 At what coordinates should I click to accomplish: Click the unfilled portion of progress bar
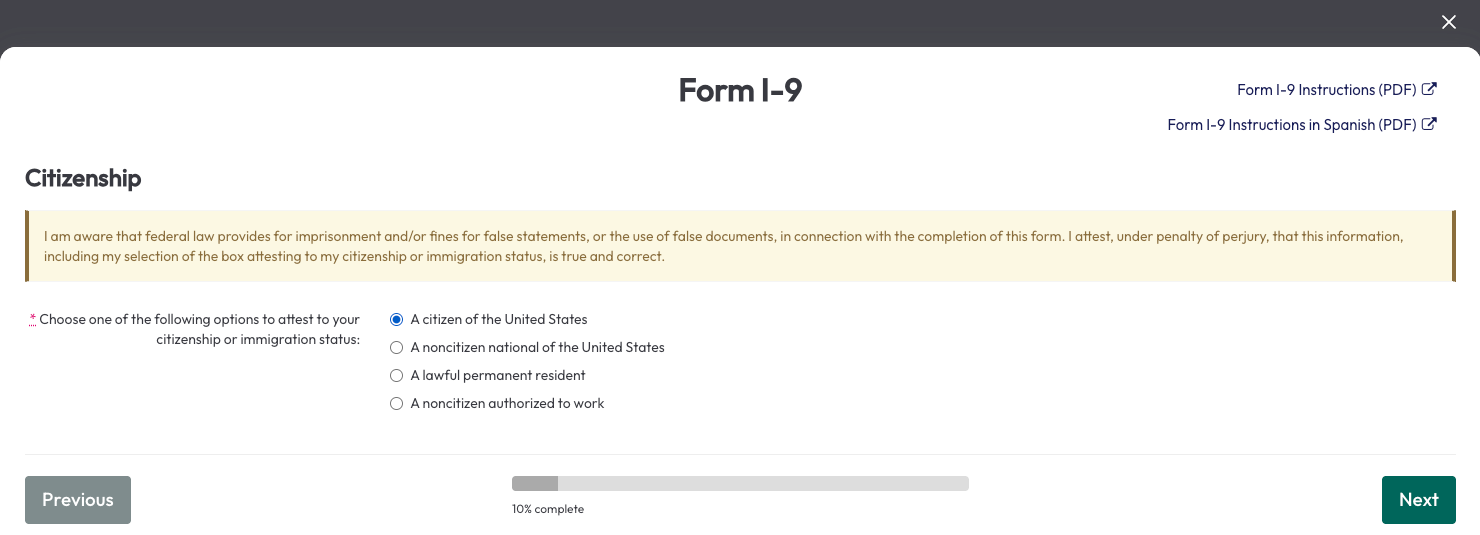coord(760,484)
